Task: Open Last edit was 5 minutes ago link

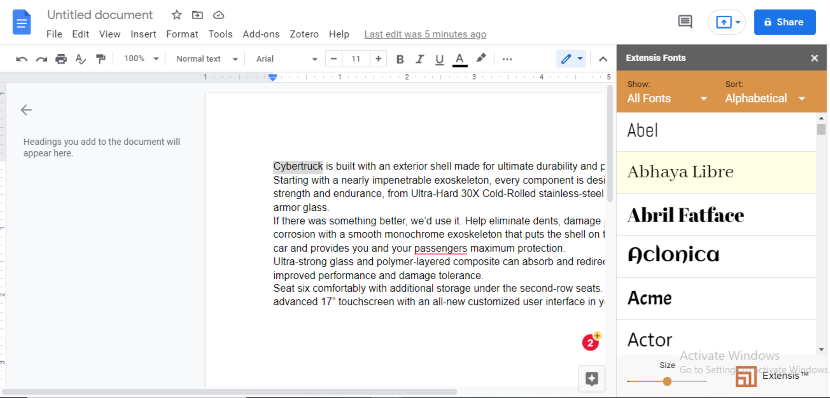Action: (x=425, y=34)
